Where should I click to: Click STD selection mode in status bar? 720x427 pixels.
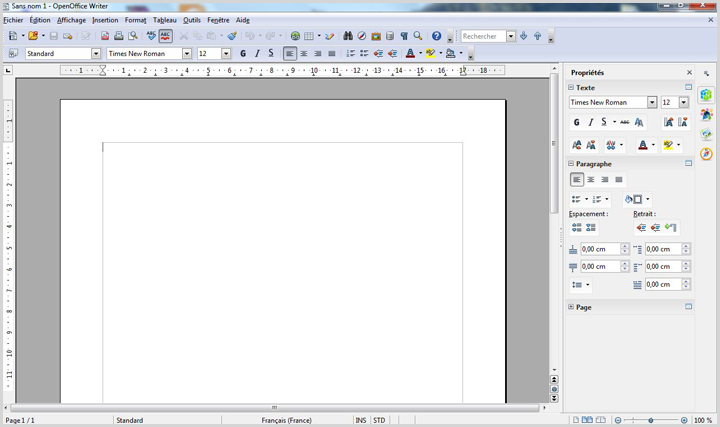point(379,420)
